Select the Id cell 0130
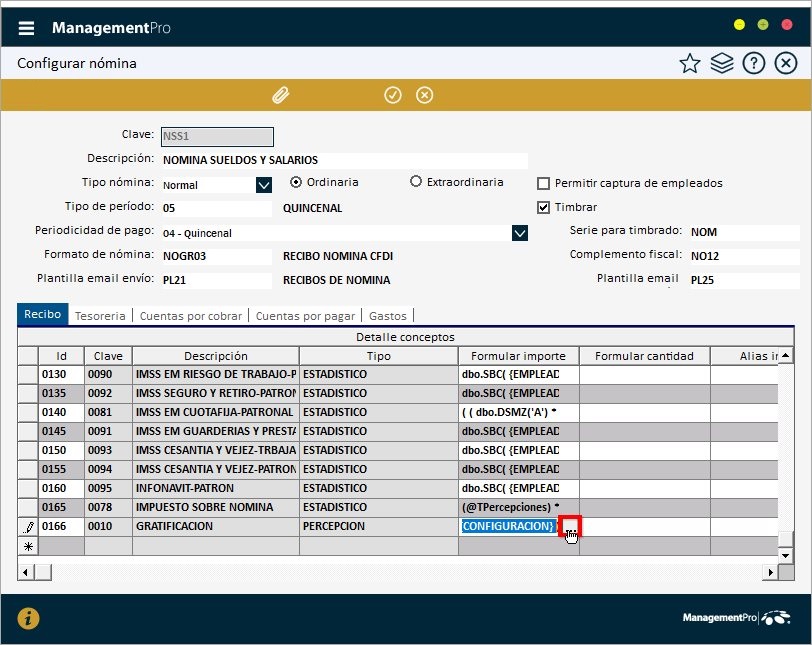 coord(61,374)
